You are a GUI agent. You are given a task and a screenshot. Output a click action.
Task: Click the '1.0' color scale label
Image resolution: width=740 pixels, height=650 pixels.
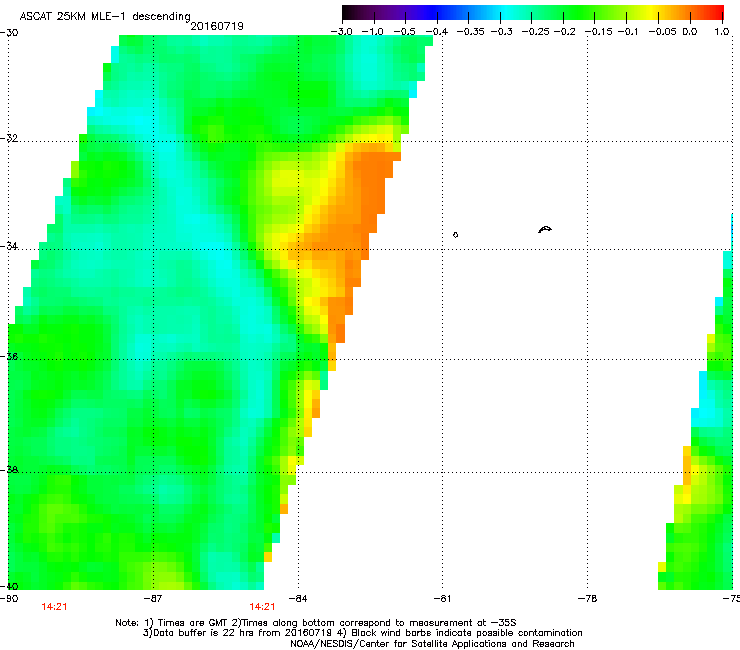722,32
